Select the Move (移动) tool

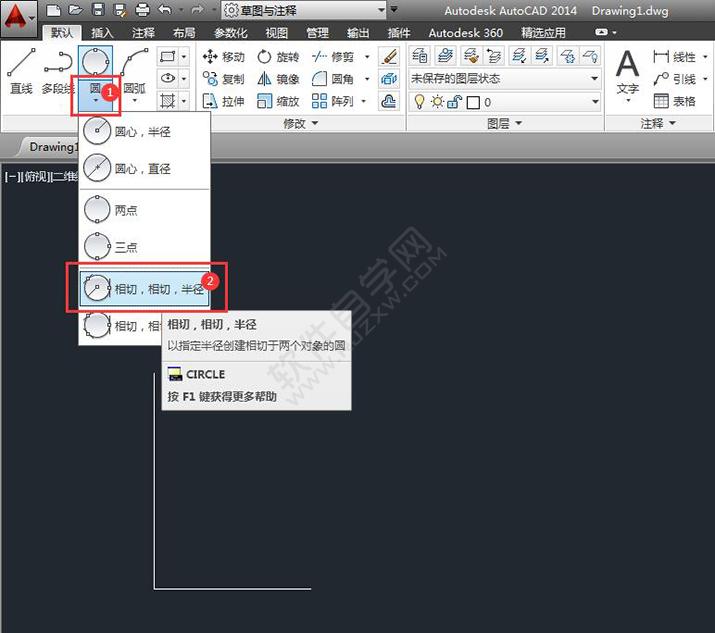pyautogui.click(x=223, y=57)
